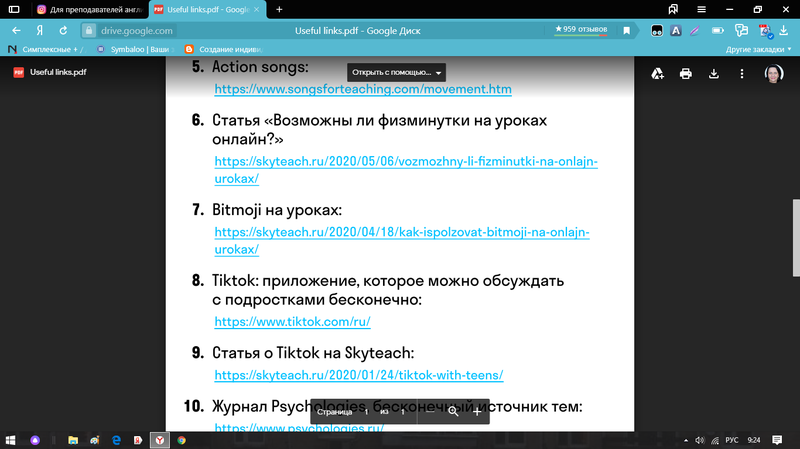Download the Useful links.pdf file
Screen dimensions: 800x449
tap(714, 73)
